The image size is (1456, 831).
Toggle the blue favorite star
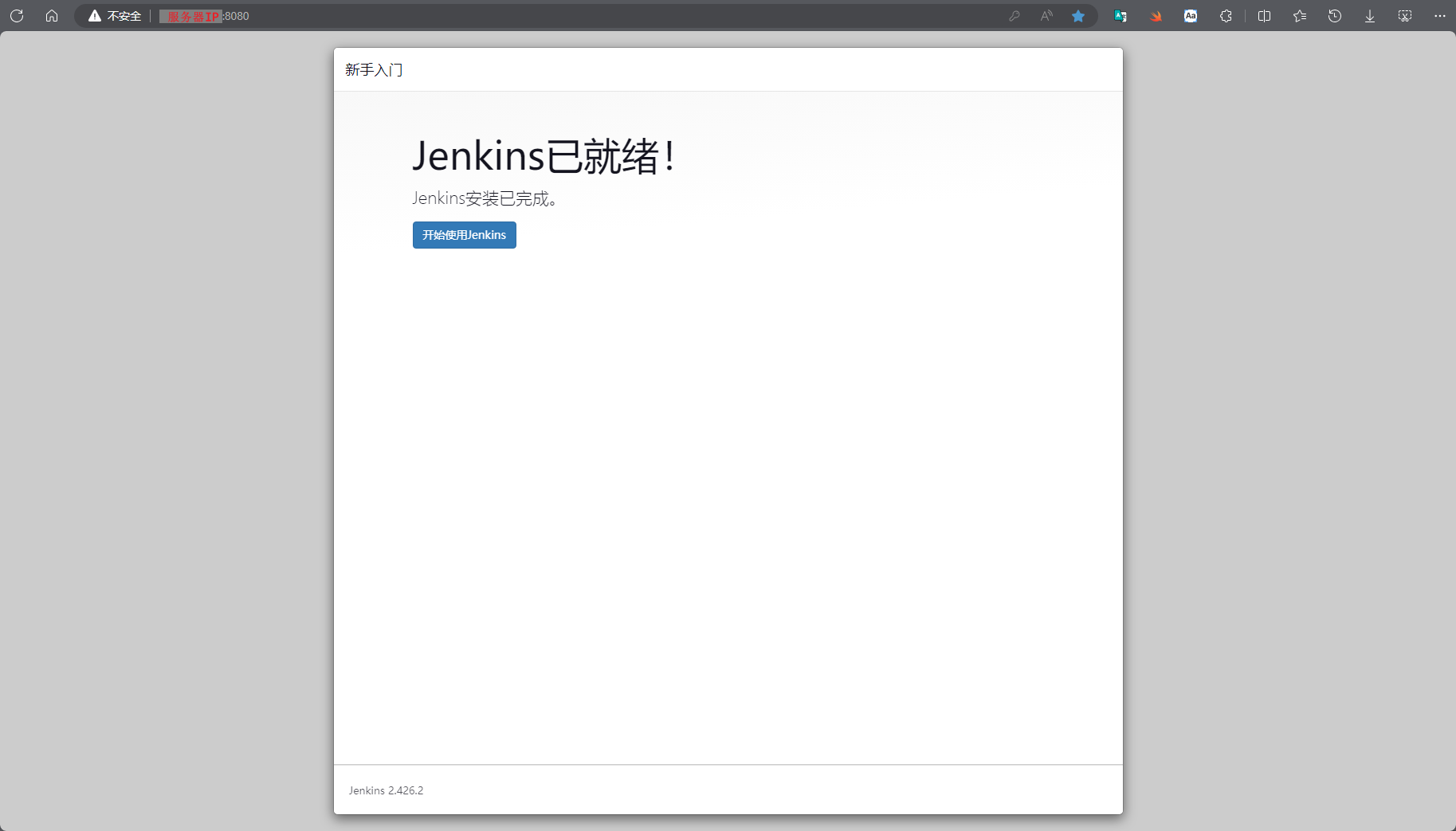click(x=1078, y=16)
